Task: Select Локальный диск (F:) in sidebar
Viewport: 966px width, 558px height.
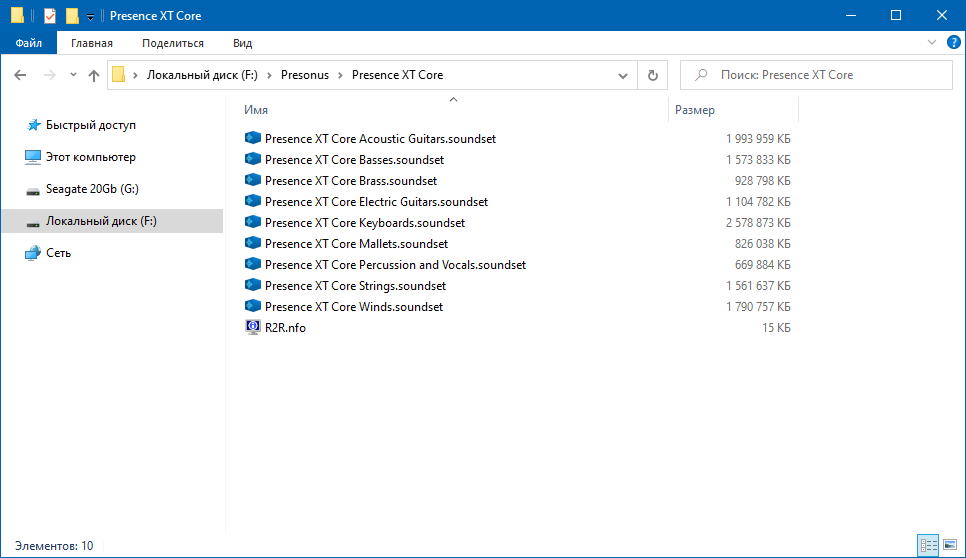Action: click(112, 221)
